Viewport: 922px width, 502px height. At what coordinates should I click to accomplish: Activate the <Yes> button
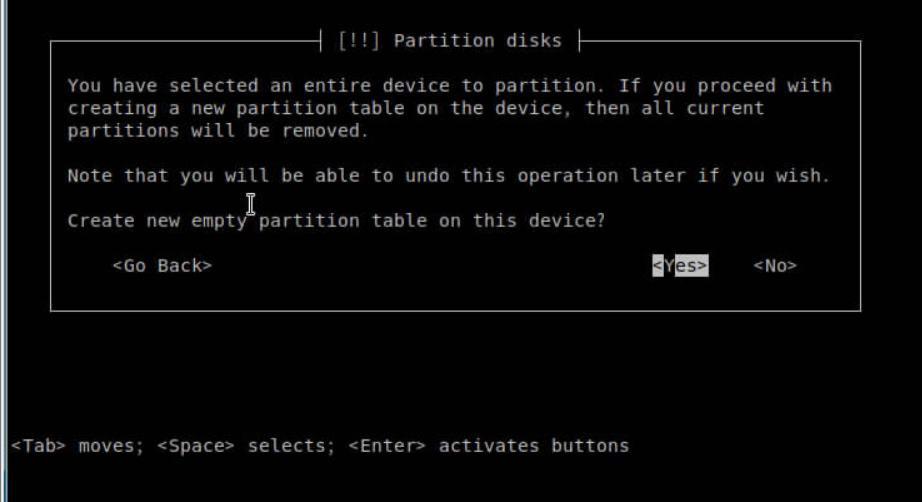pyautogui.click(x=680, y=266)
